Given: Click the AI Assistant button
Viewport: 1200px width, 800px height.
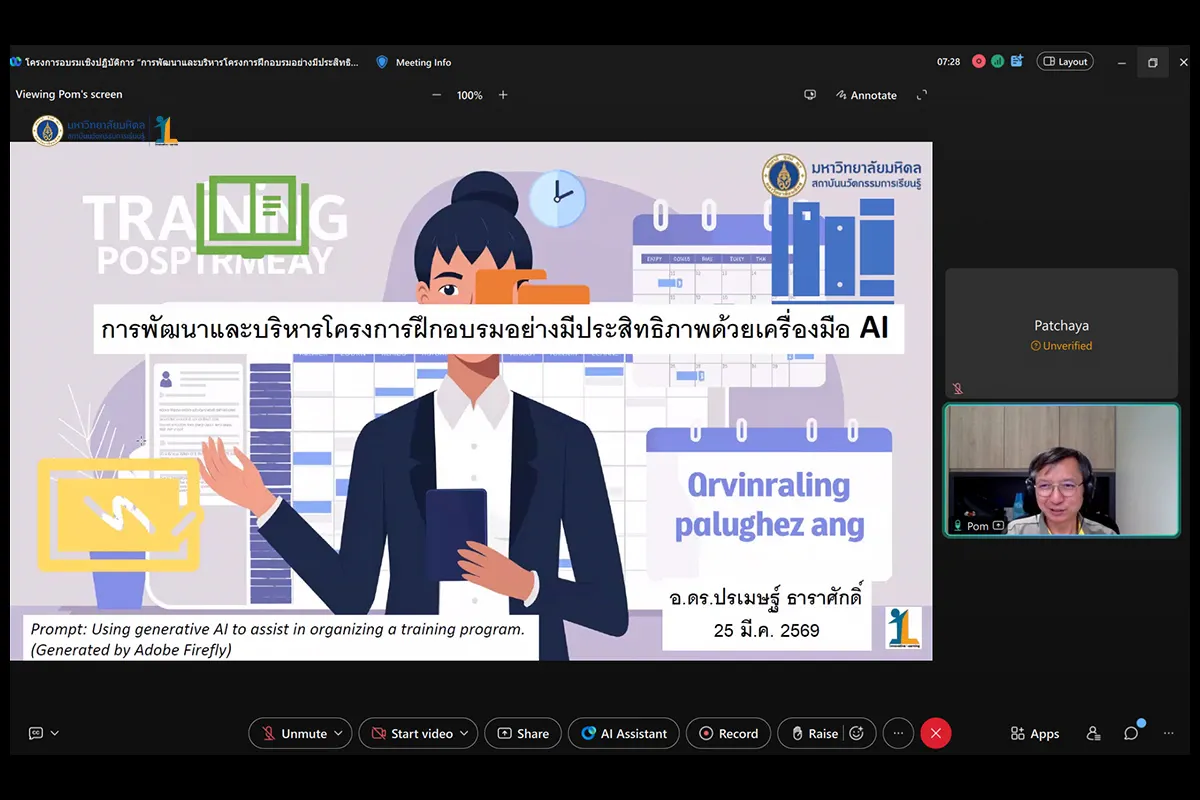Looking at the screenshot, I should tap(624, 733).
